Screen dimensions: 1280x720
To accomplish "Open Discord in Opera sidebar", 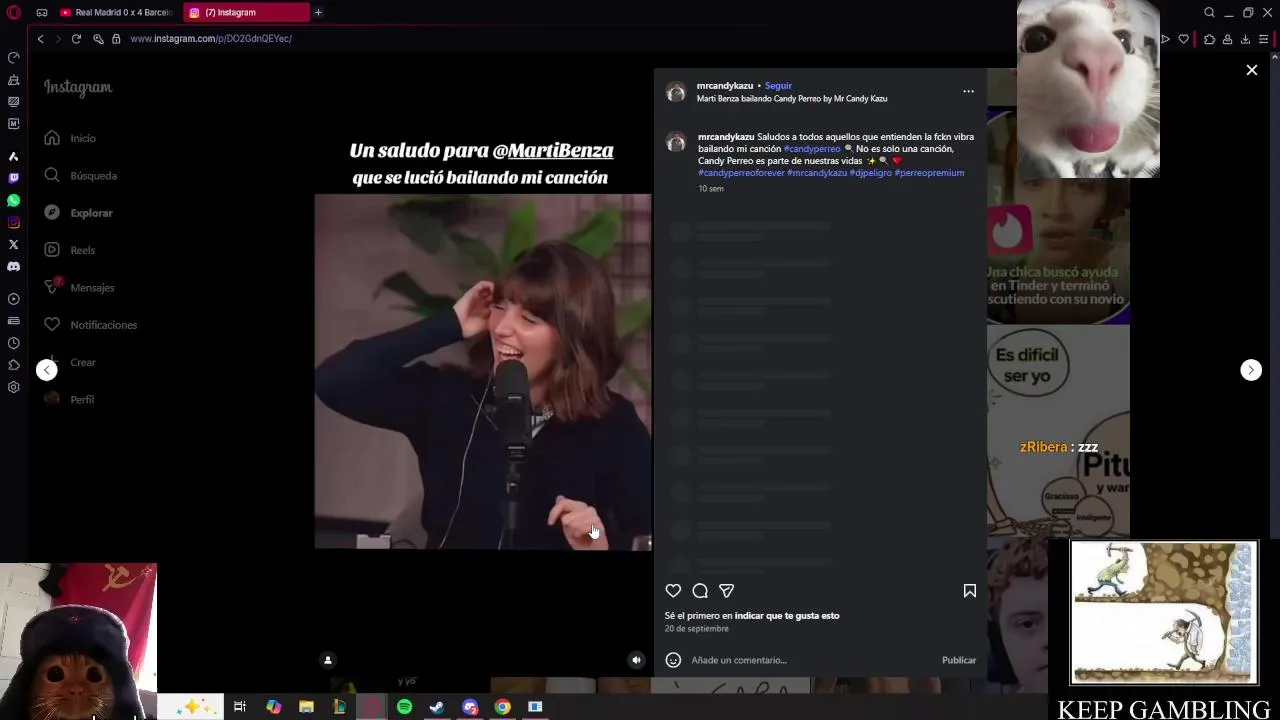I will [x=13, y=267].
